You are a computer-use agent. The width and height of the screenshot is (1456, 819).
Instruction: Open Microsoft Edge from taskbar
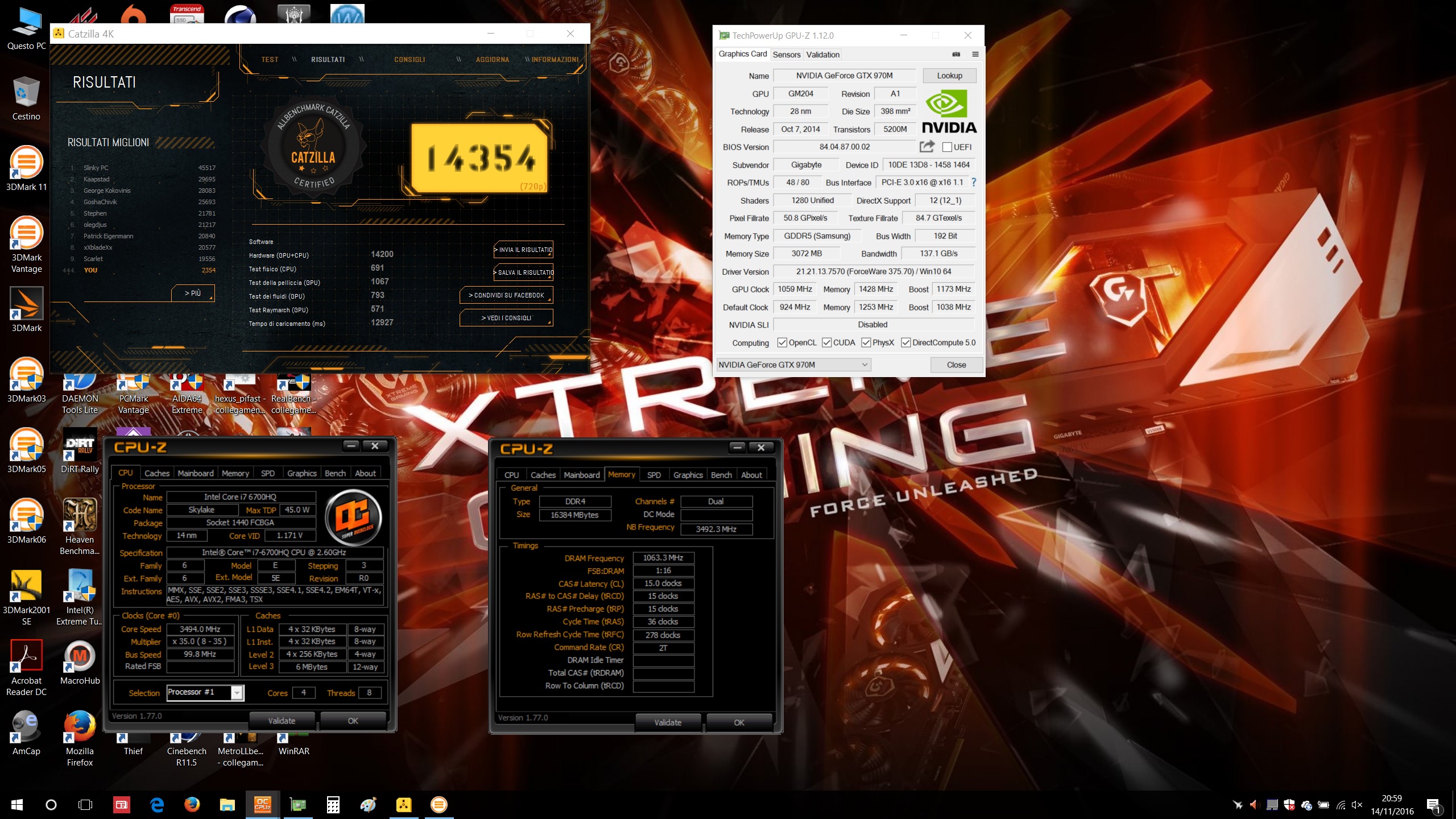click(157, 805)
